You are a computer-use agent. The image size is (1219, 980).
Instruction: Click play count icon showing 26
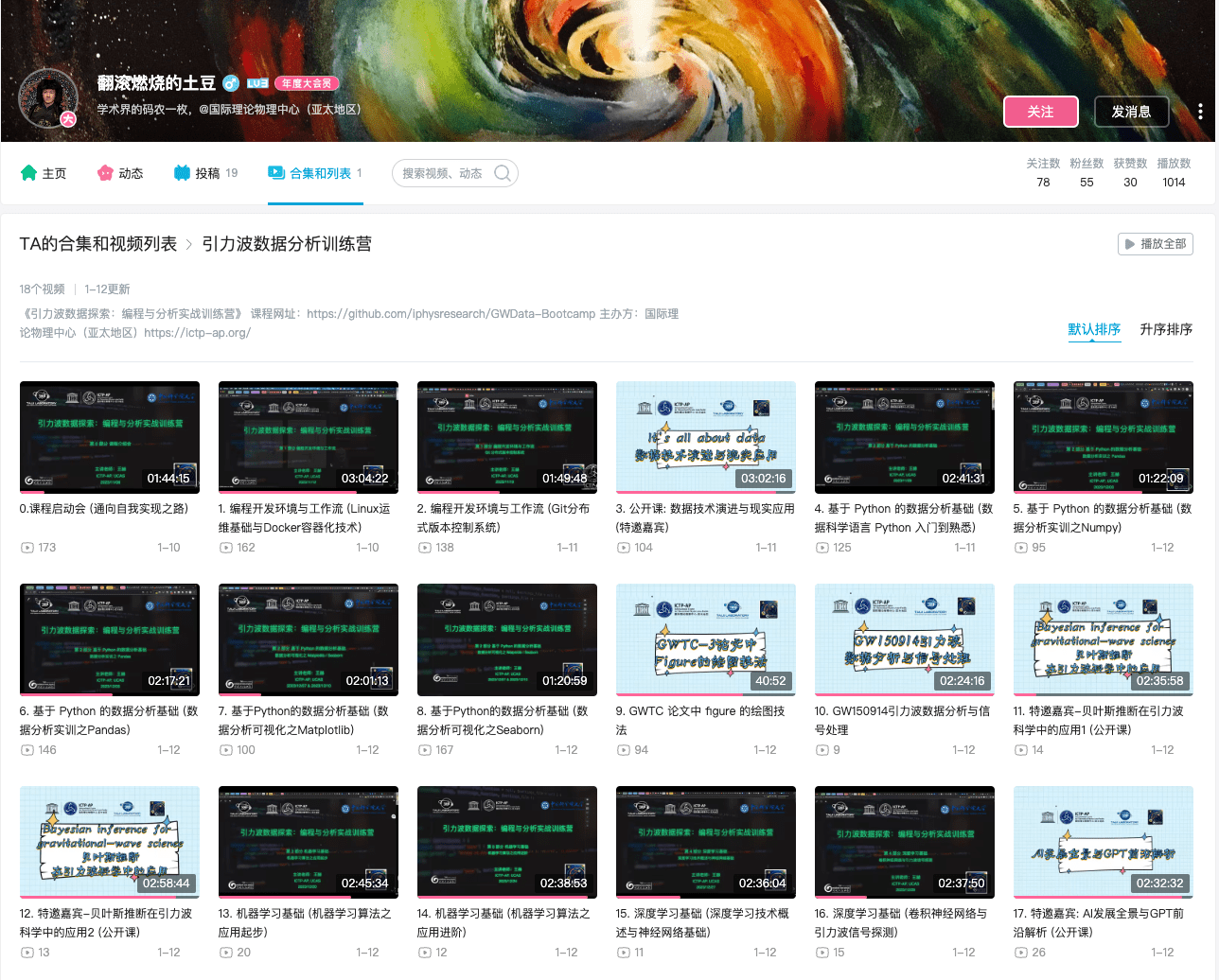[1021, 953]
